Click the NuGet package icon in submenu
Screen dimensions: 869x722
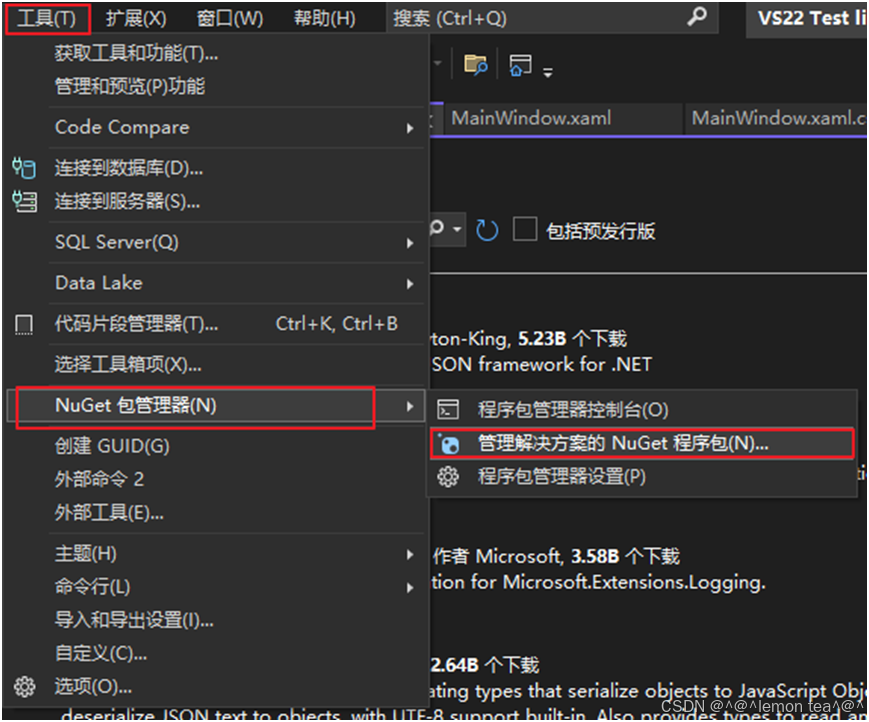click(448, 443)
